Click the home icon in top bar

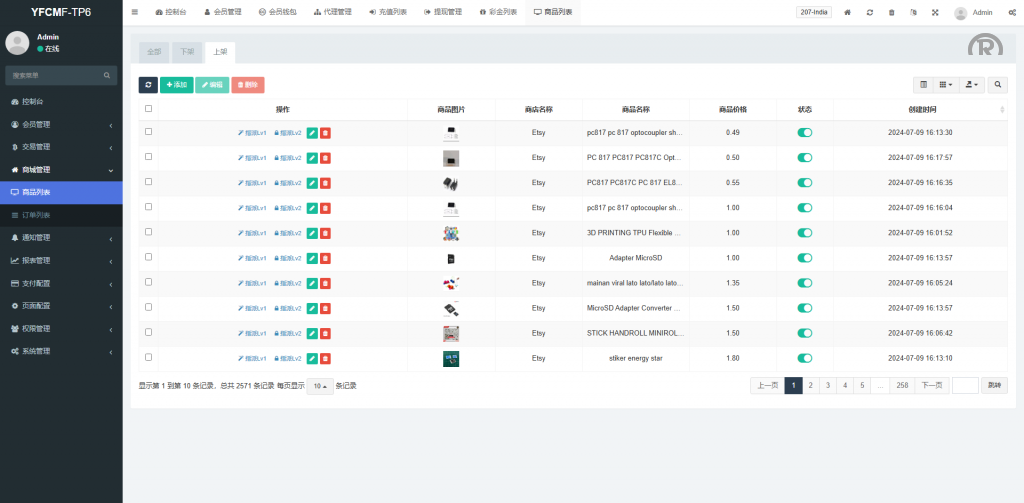click(848, 12)
